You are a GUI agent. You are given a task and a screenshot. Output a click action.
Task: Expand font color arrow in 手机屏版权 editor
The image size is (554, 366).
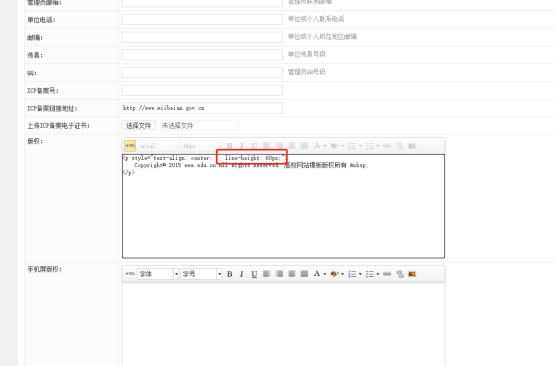point(325,274)
